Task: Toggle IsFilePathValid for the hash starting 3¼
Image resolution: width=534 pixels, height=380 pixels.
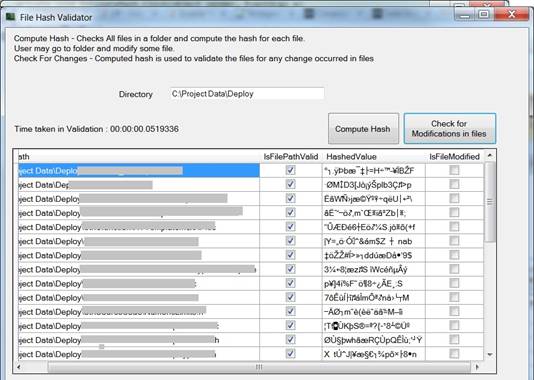Action: point(290,269)
